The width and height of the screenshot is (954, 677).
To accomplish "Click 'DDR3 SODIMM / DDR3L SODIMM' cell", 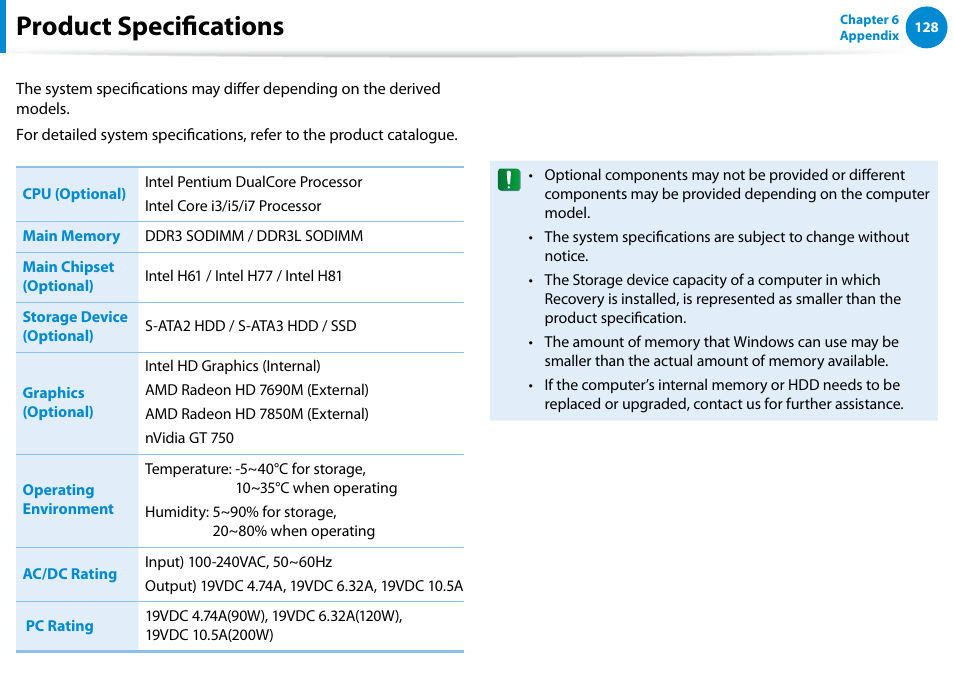I will (254, 236).
